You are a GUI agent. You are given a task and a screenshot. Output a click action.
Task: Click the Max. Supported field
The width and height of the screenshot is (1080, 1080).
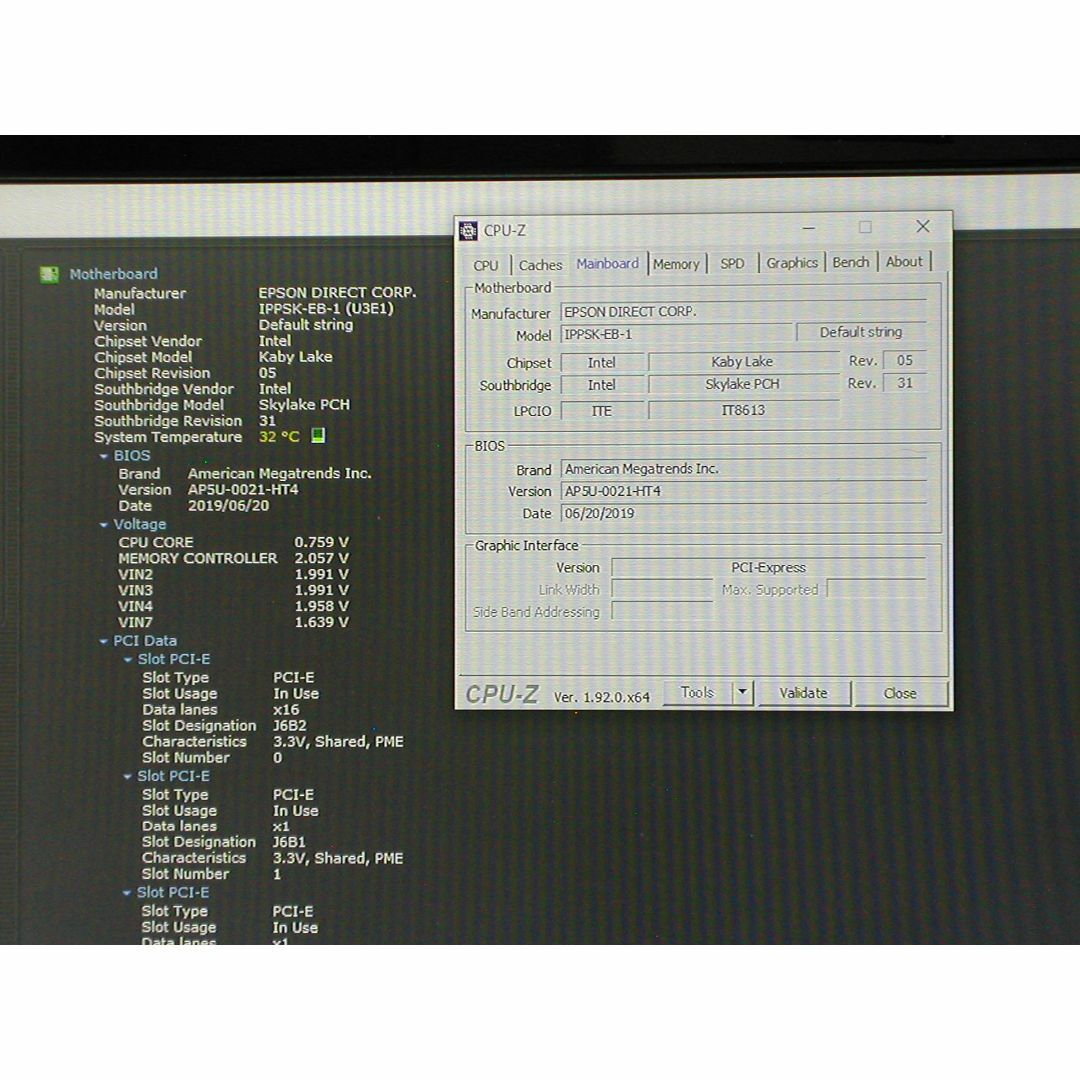tap(875, 589)
